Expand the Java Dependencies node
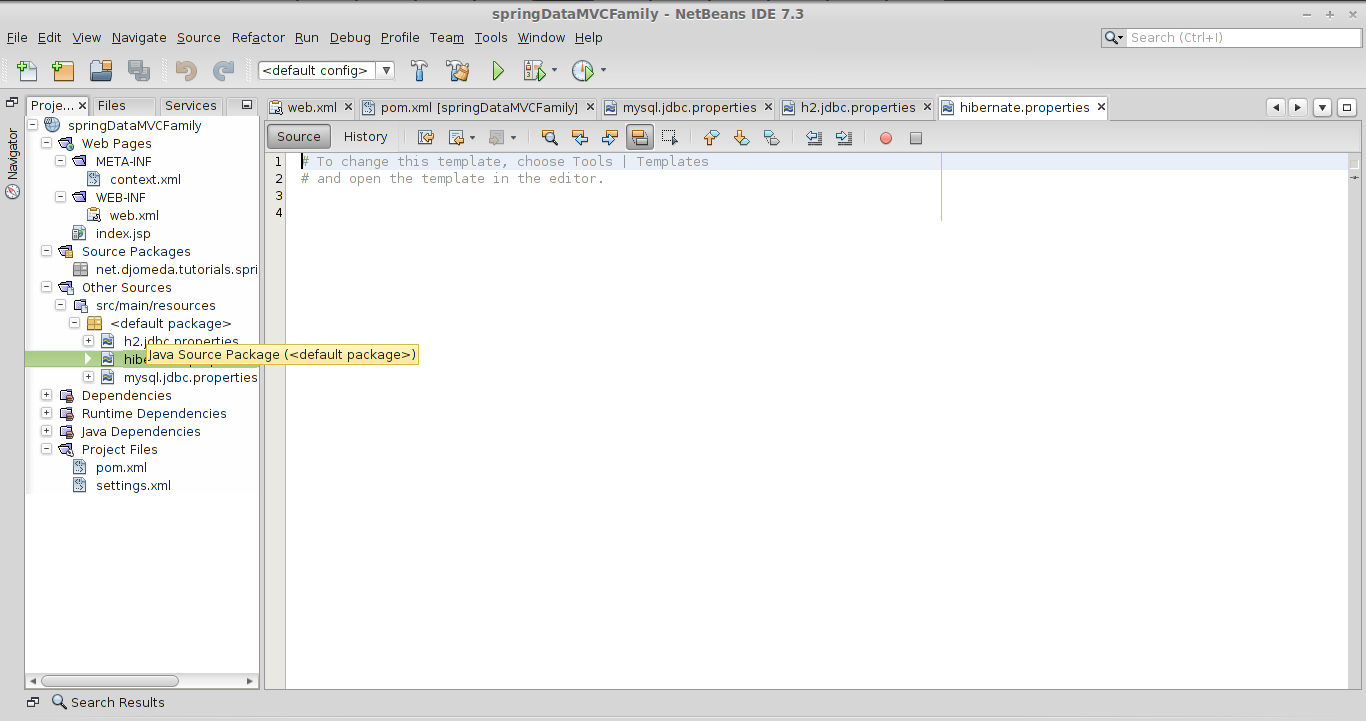Viewport: 1366px width, 721px height. tap(46, 432)
